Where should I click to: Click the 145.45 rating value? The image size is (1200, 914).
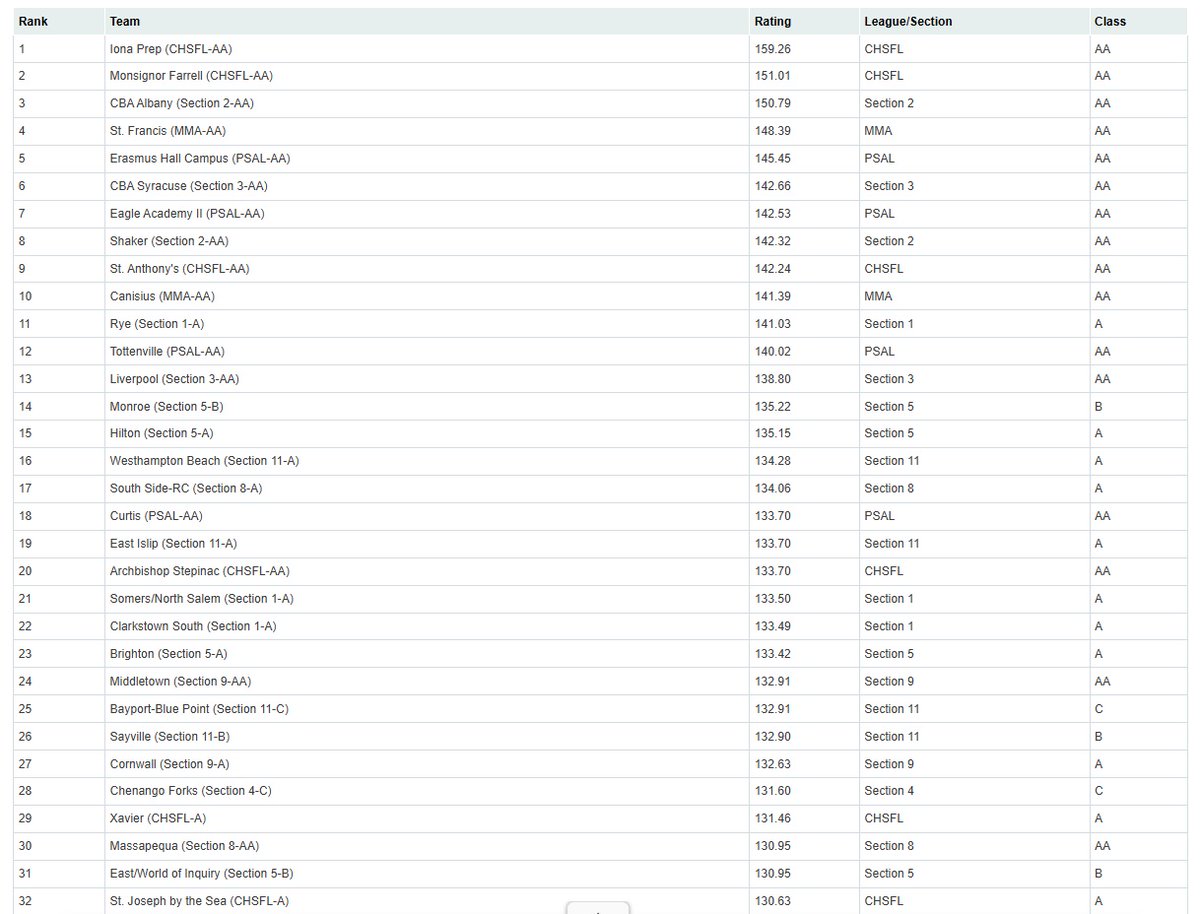click(x=772, y=158)
